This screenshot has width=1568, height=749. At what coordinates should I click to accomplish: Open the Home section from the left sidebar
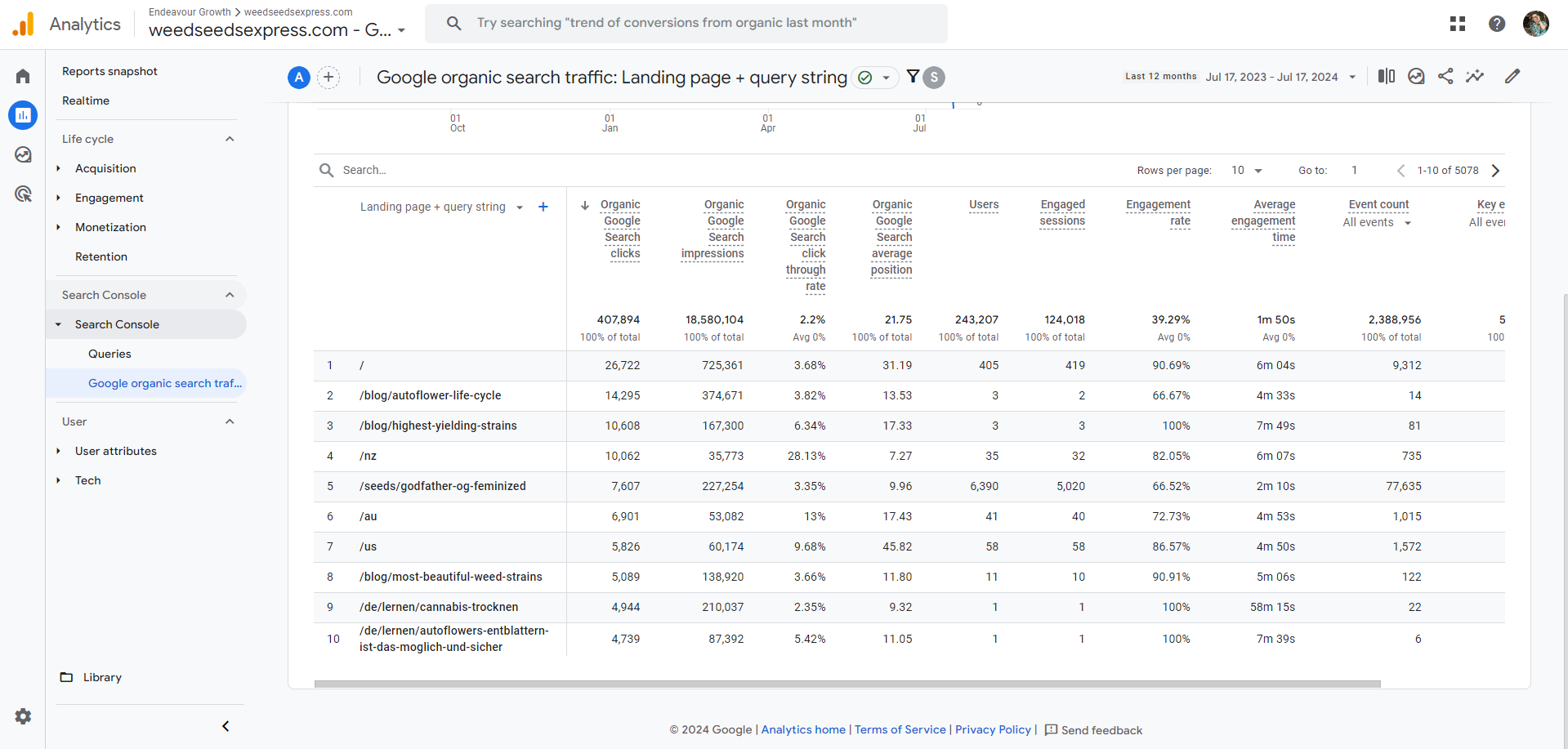pos(22,76)
